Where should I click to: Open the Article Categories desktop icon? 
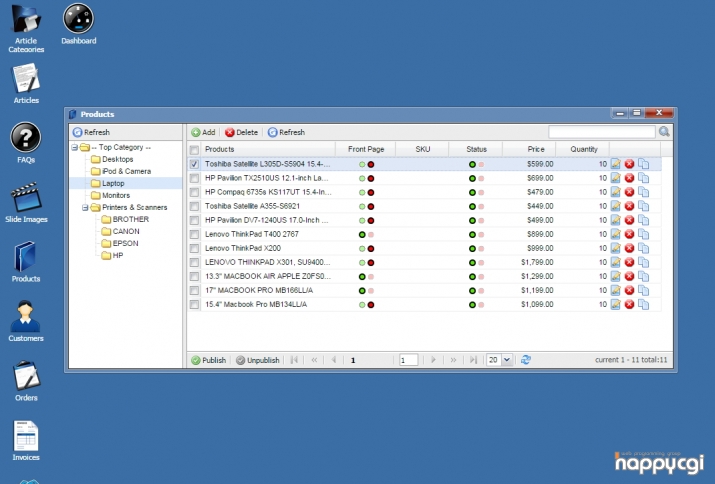point(26,28)
